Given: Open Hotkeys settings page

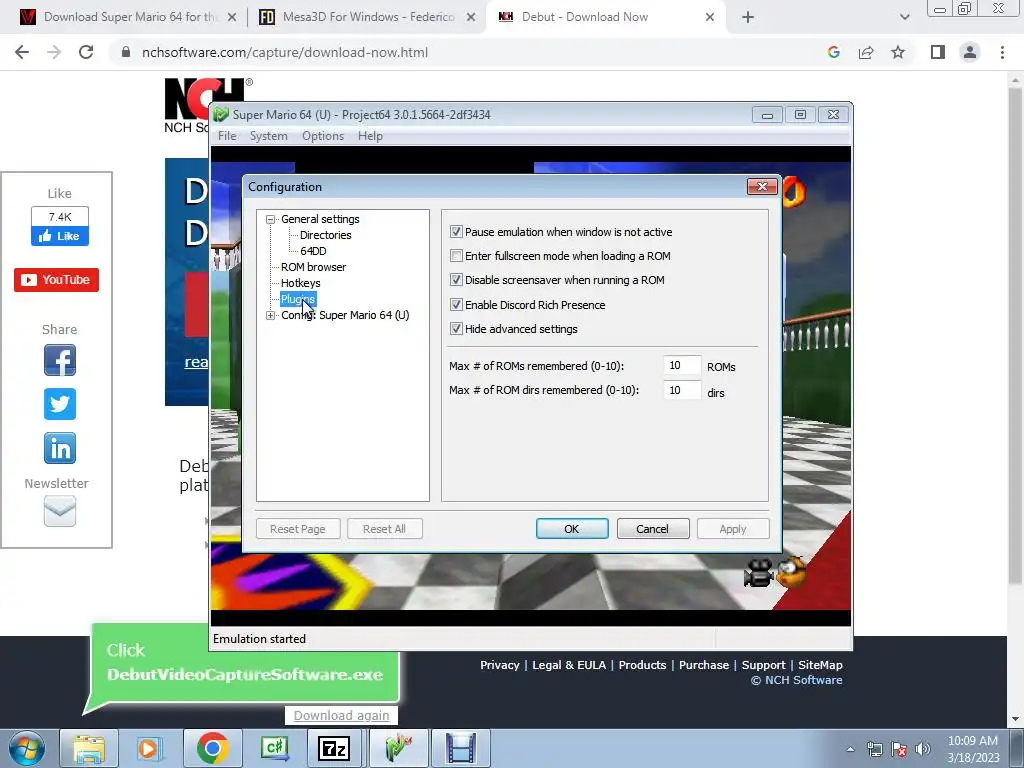Looking at the screenshot, I should click(300, 283).
